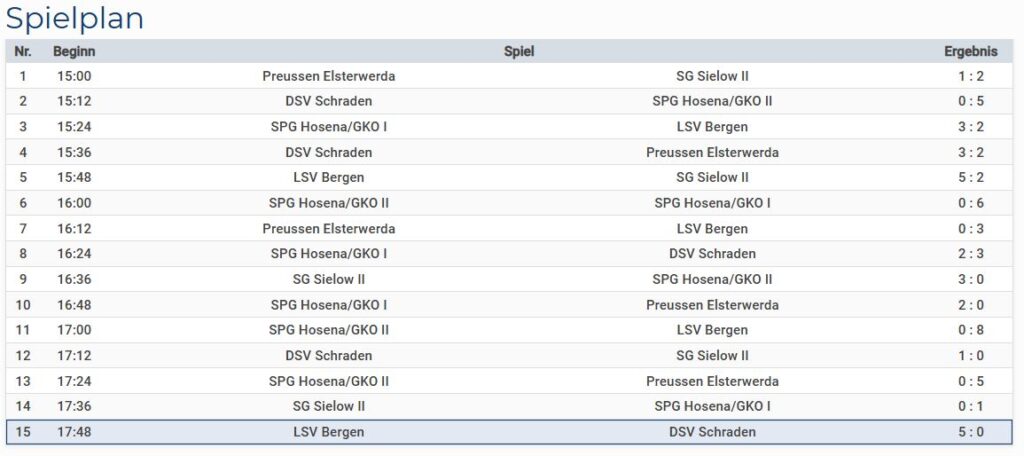Viewport: 1024px width, 456px height.
Task: Select LSV Bergen in match 5
Action: pyautogui.click(x=328, y=178)
